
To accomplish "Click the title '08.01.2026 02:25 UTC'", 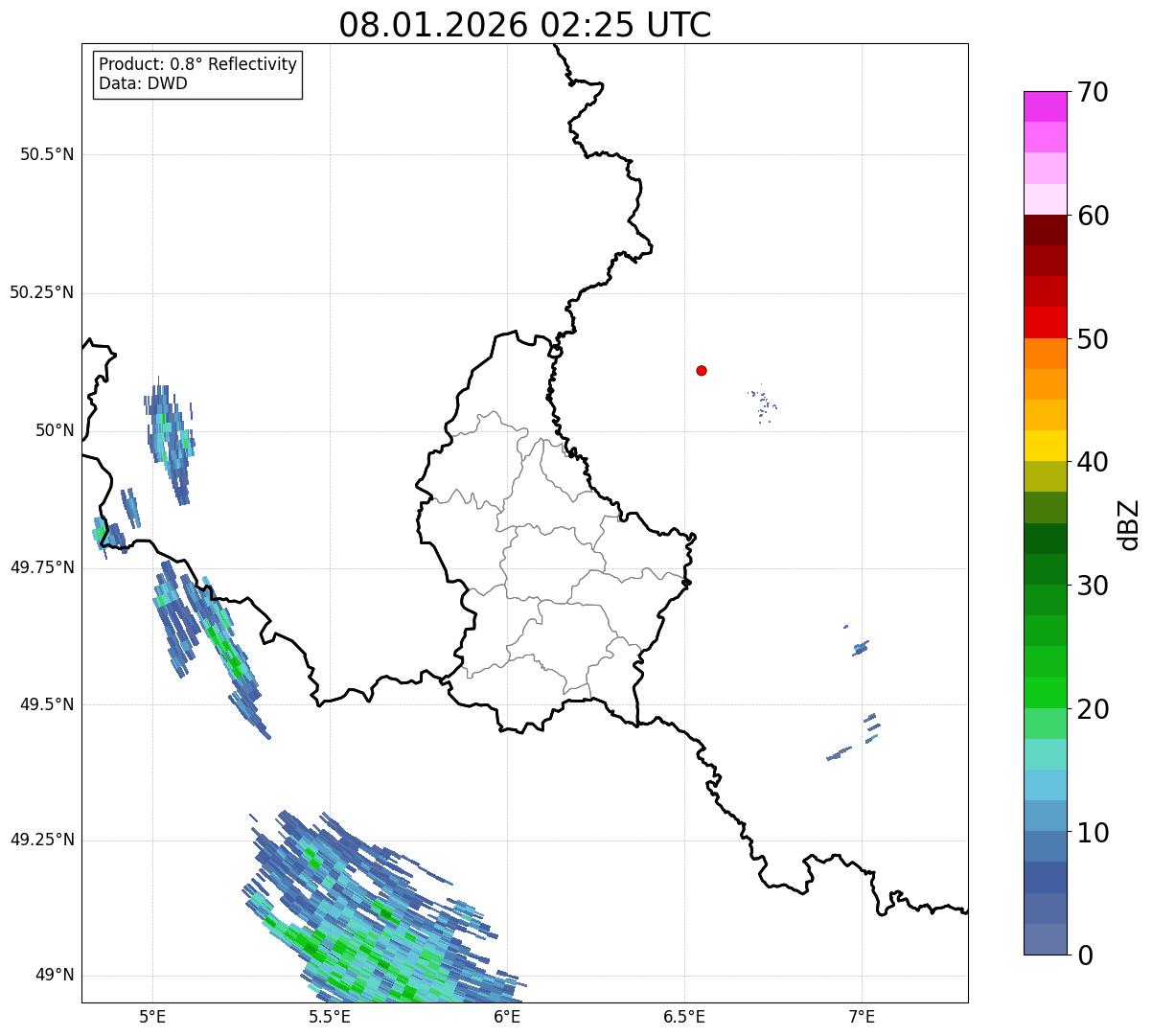I will [x=525, y=25].
